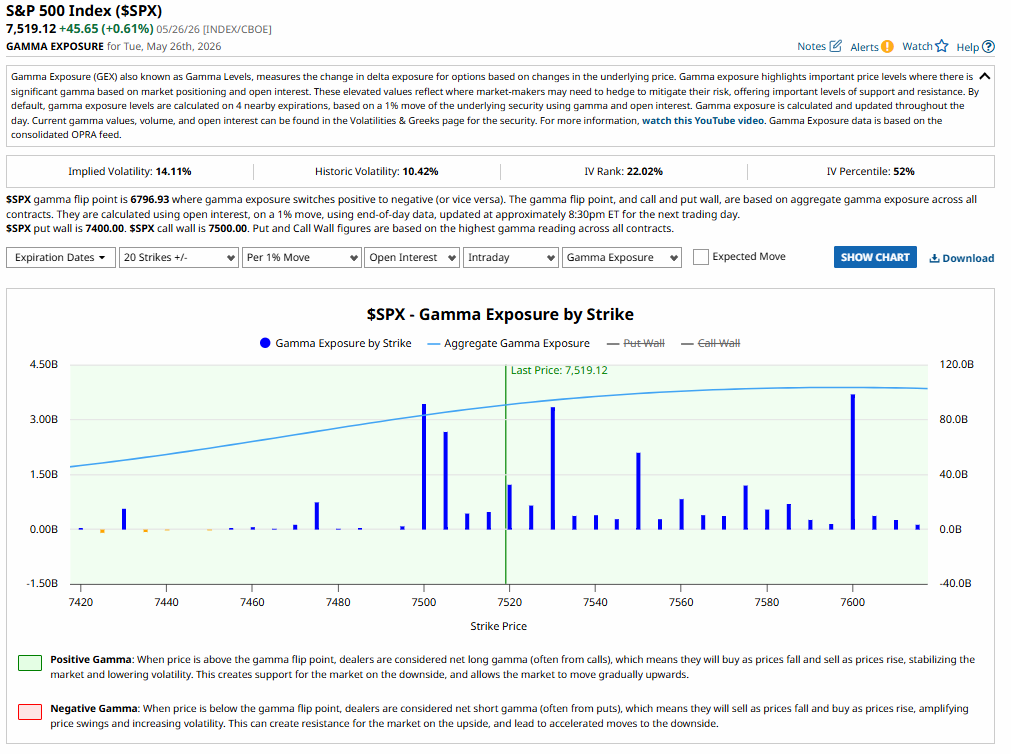Click the tall bar at strike 7600
Viewport: 1011px width, 754px height.
(852, 462)
